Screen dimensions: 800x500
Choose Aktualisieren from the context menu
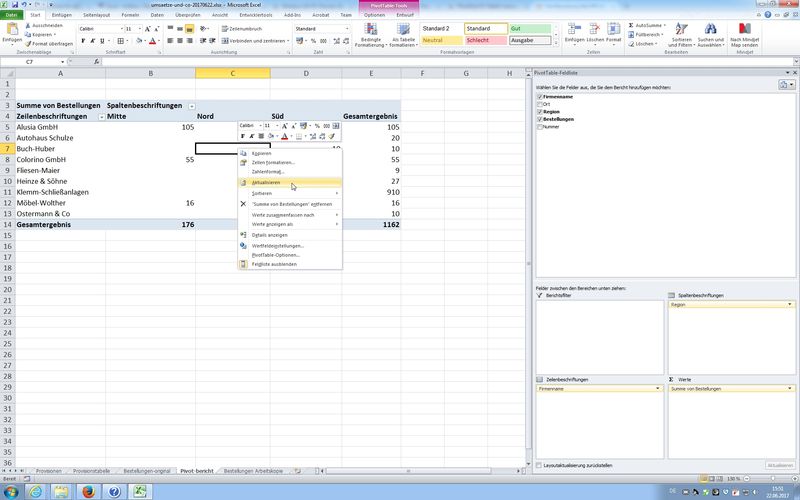(x=266, y=183)
